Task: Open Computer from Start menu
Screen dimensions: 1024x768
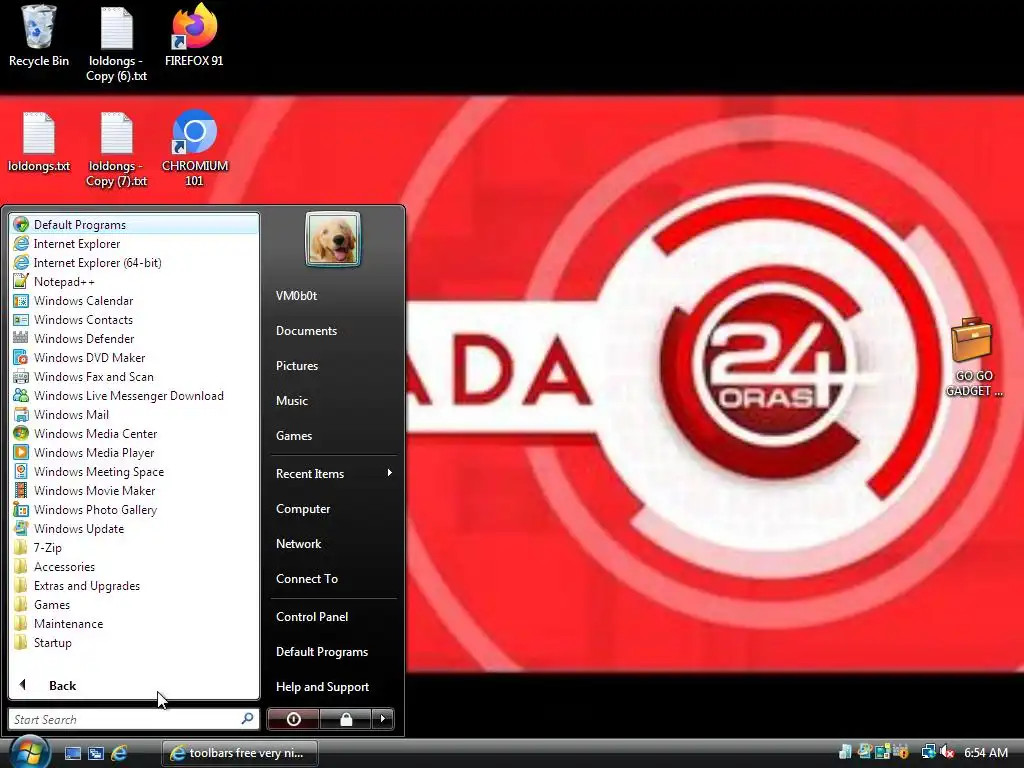Action: tap(302, 508)
